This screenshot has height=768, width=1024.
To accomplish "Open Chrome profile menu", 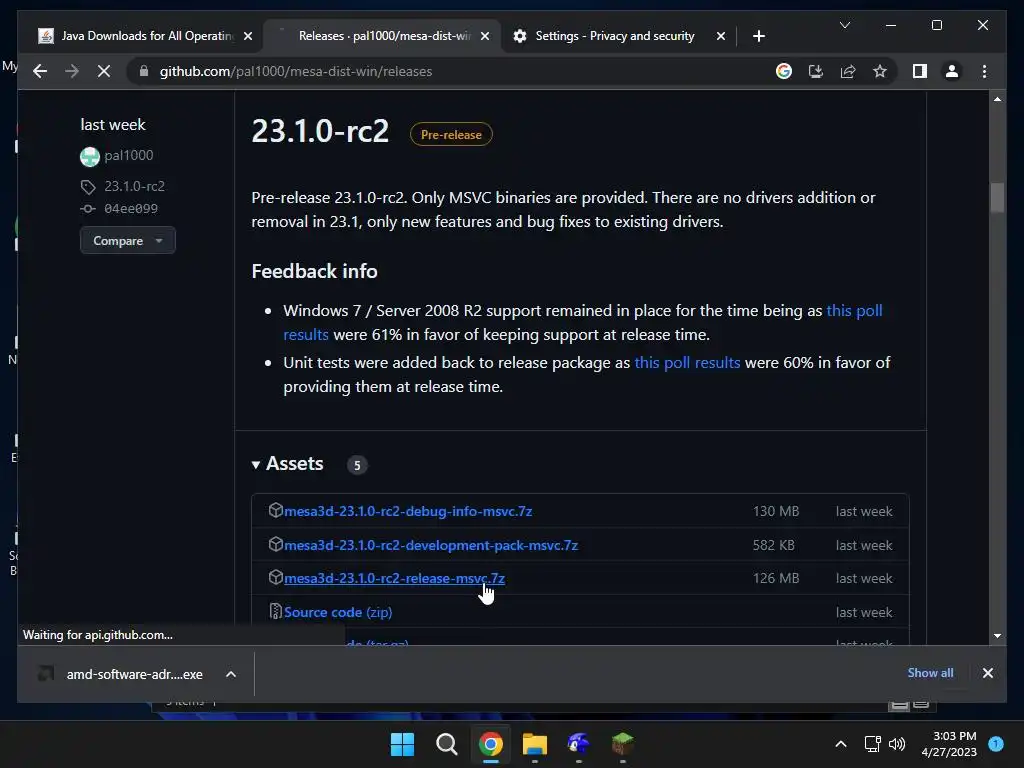I will 952,71.
